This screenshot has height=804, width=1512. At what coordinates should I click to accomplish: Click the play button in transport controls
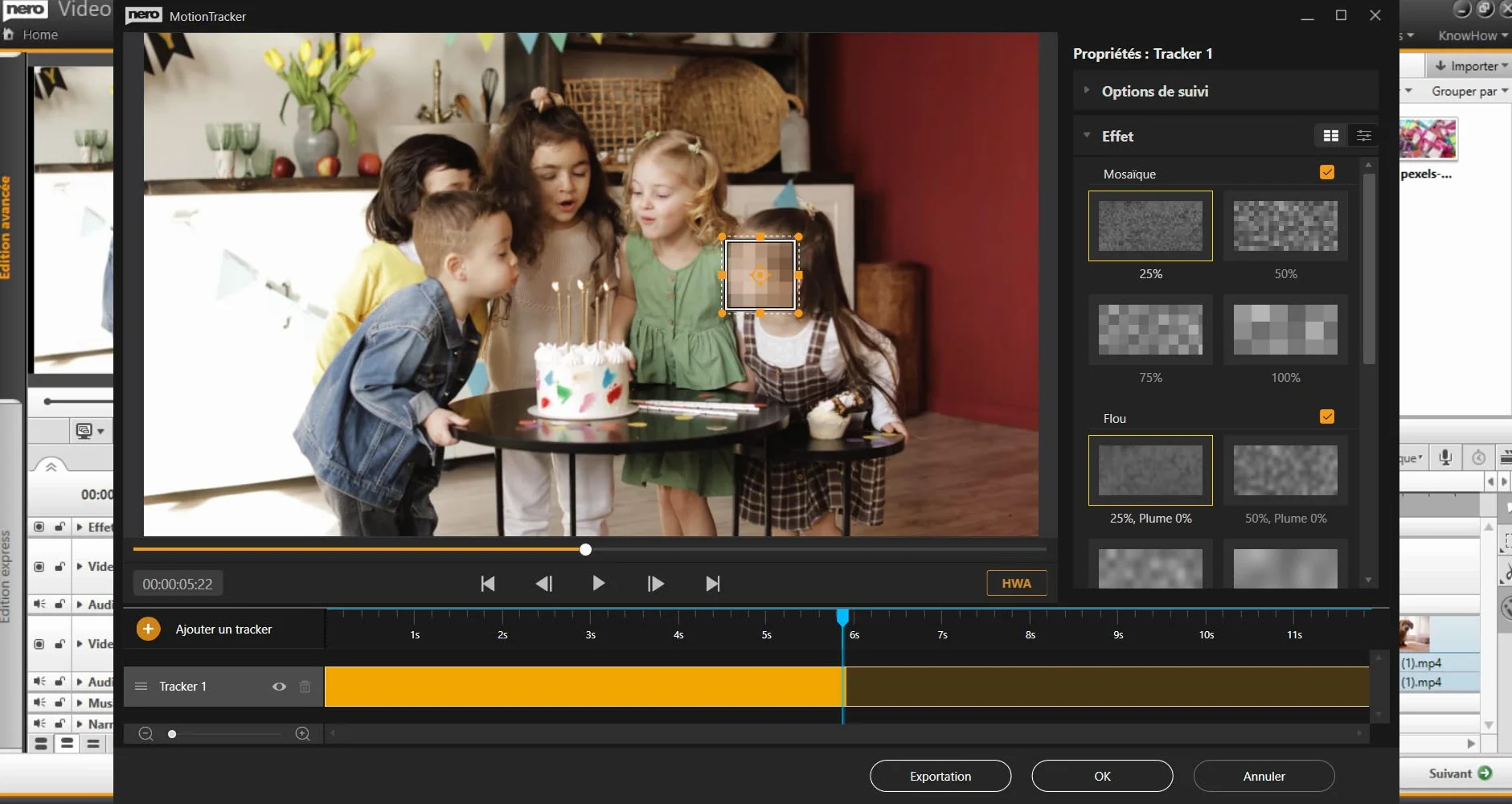point(598,584)
